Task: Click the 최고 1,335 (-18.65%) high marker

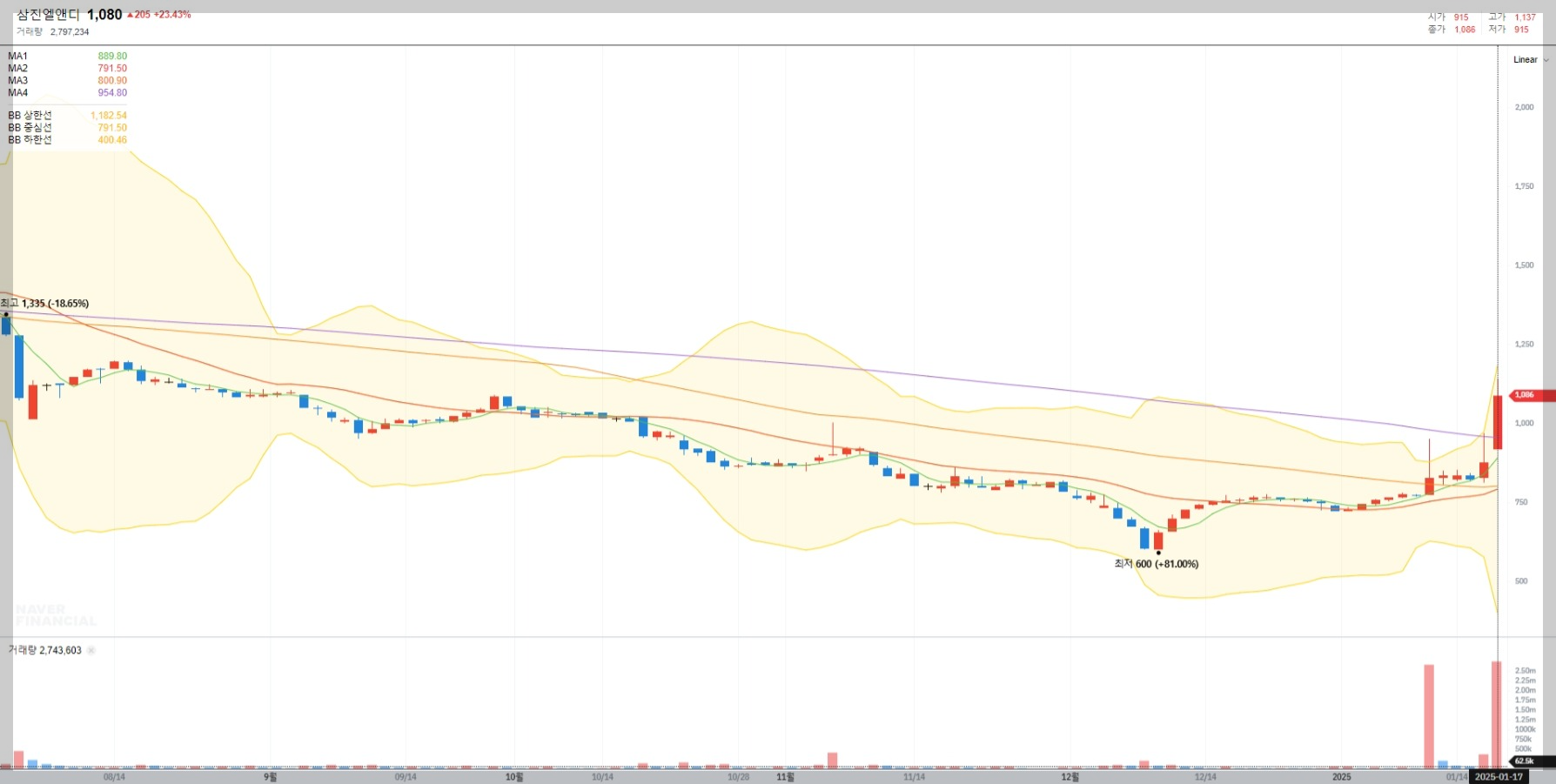Action: [45, 304]
